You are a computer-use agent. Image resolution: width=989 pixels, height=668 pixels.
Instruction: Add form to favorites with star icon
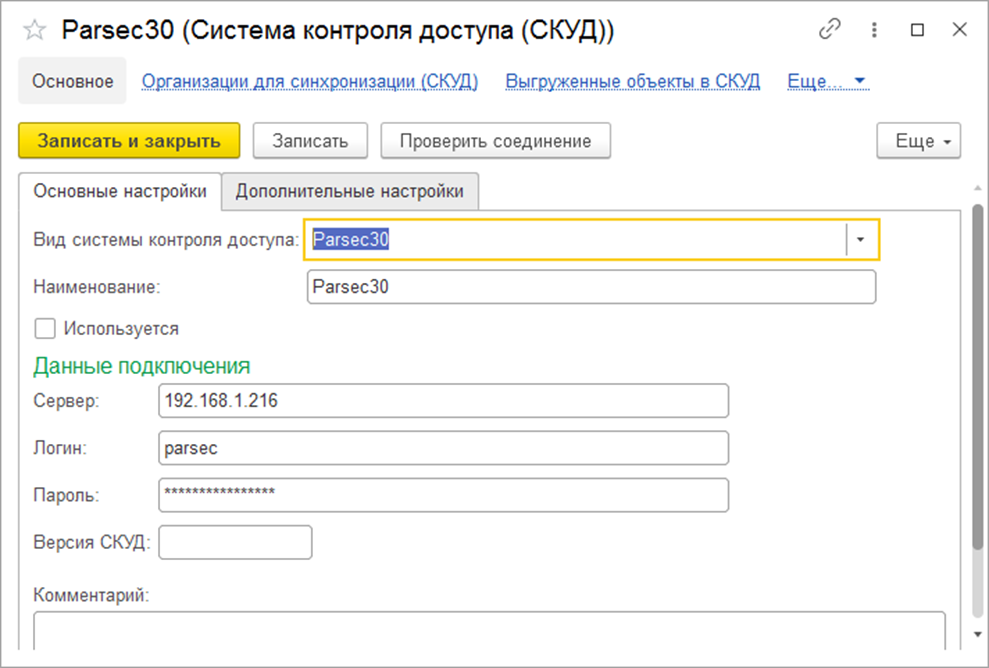[34, 31]
